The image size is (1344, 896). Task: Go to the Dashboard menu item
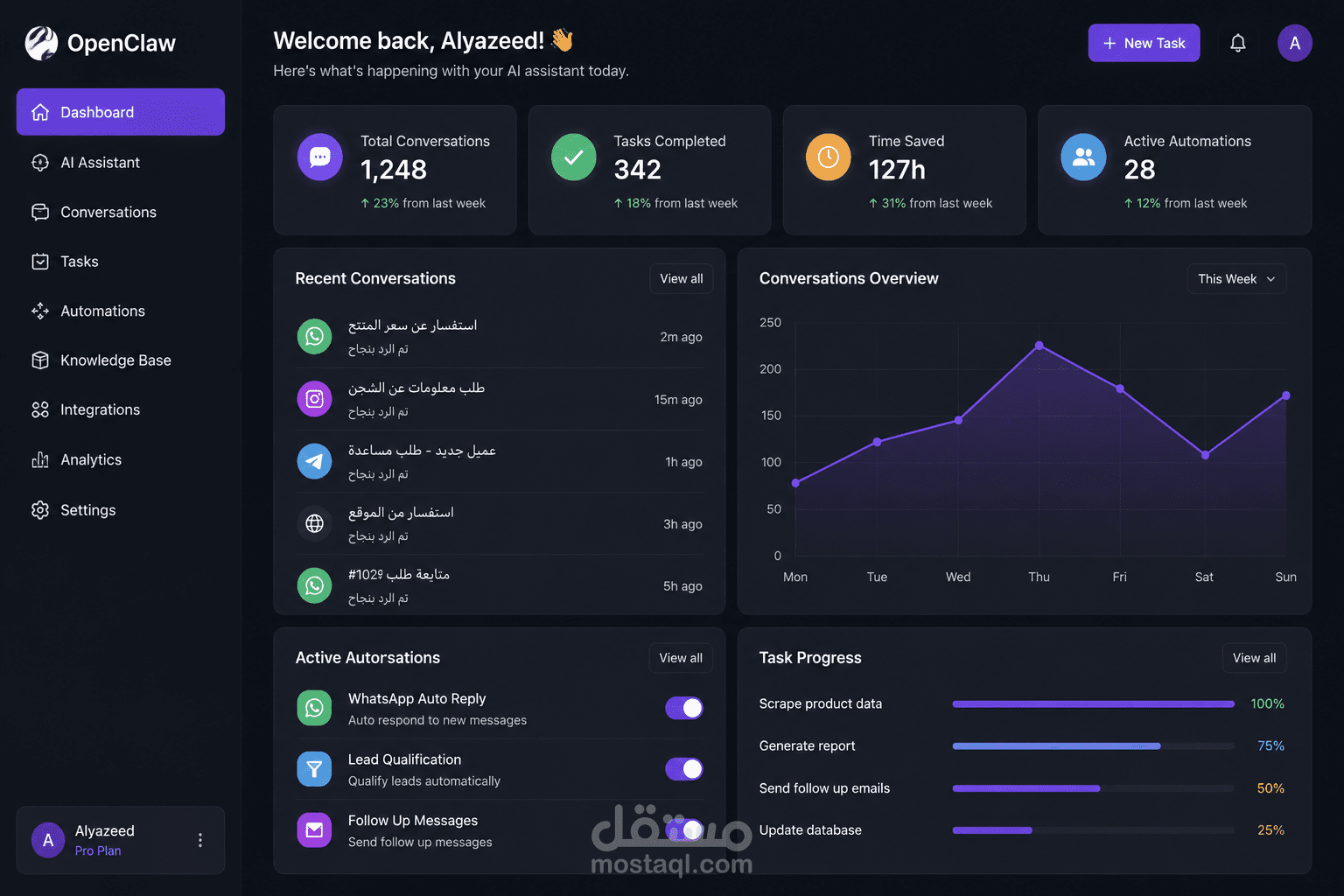121,112
